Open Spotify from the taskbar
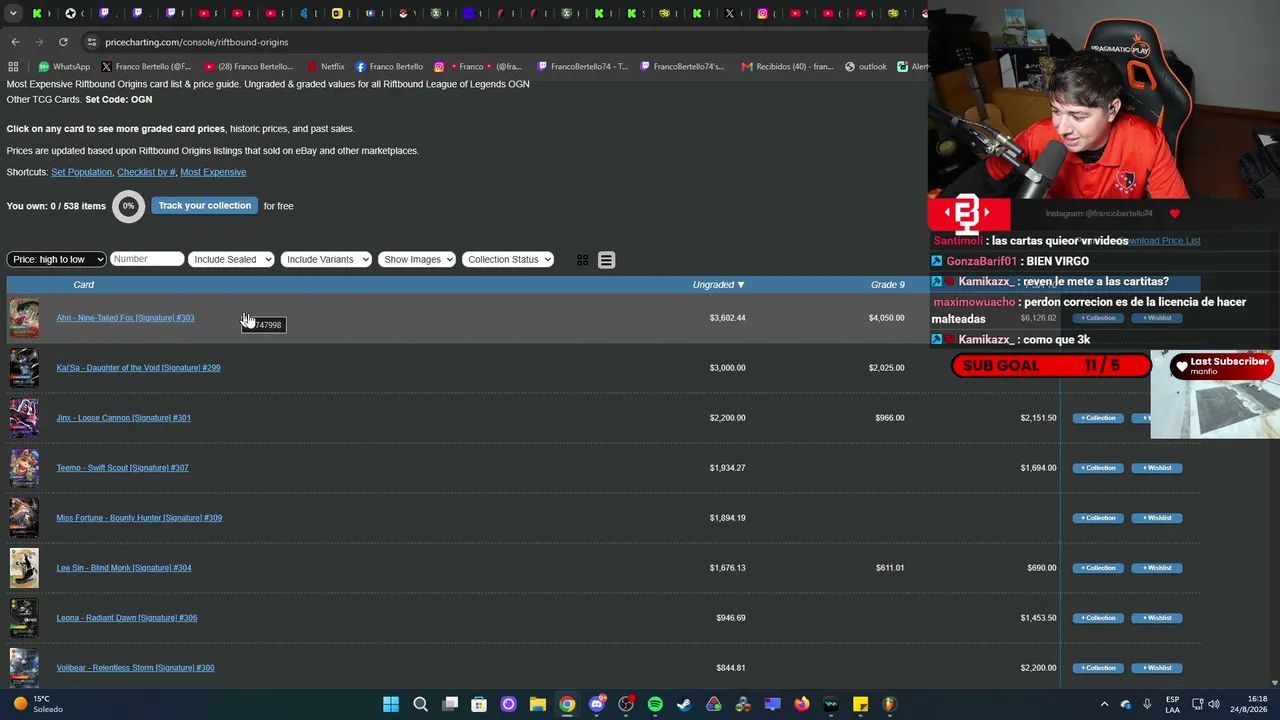The width and height of the screenshot is (1280, 720). click(655, 704)
